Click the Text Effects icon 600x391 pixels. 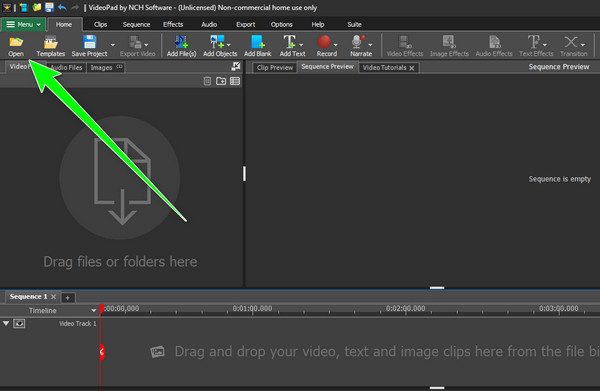tap(533, 42)
